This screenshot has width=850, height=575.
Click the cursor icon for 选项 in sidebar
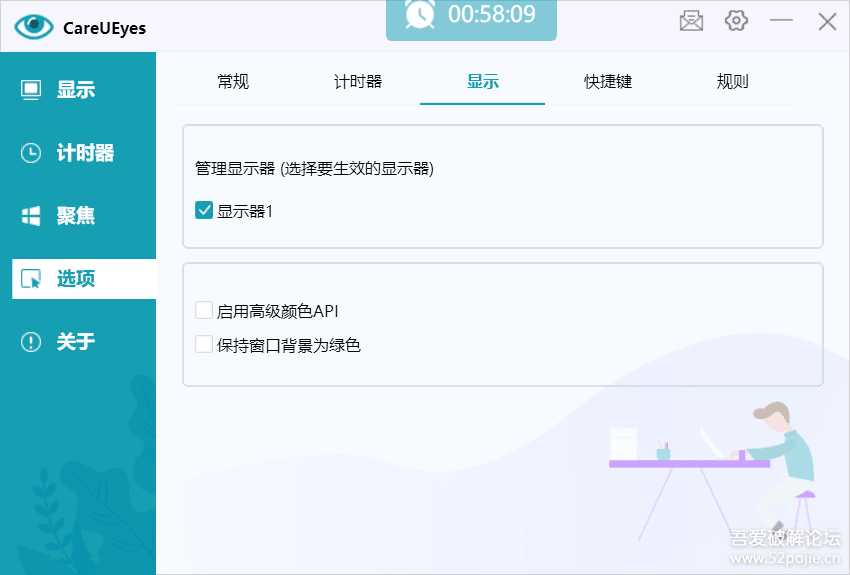(x=31, y=279)
